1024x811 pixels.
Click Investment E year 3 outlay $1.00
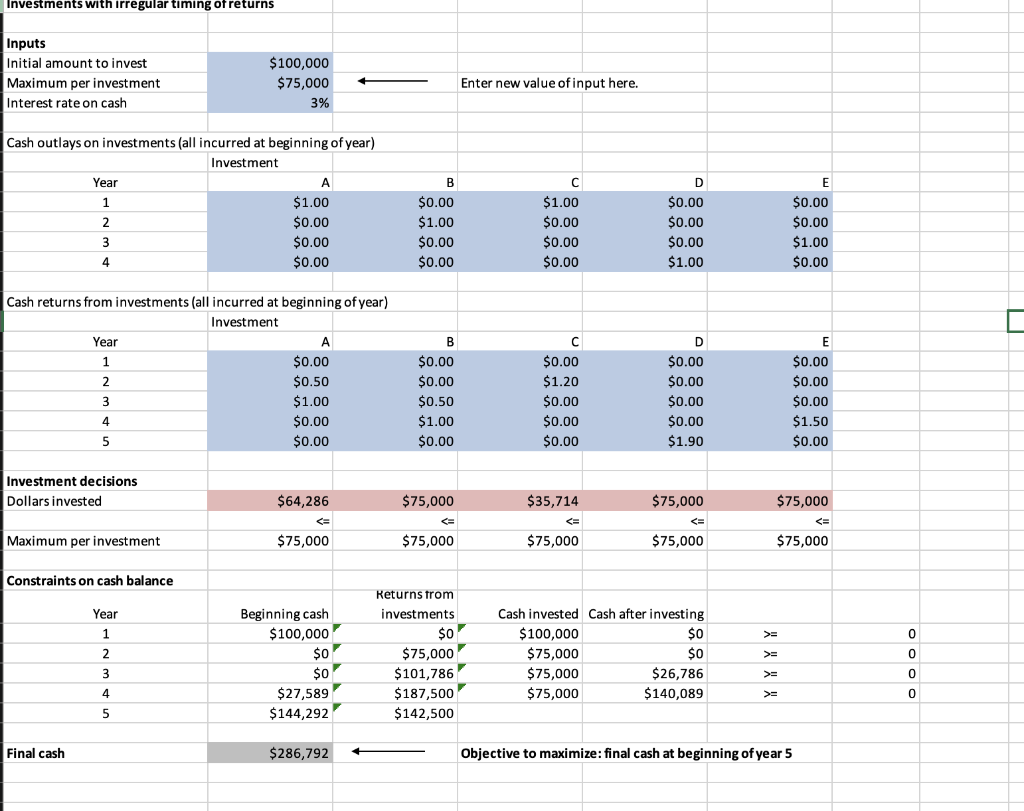coord(769,242)
